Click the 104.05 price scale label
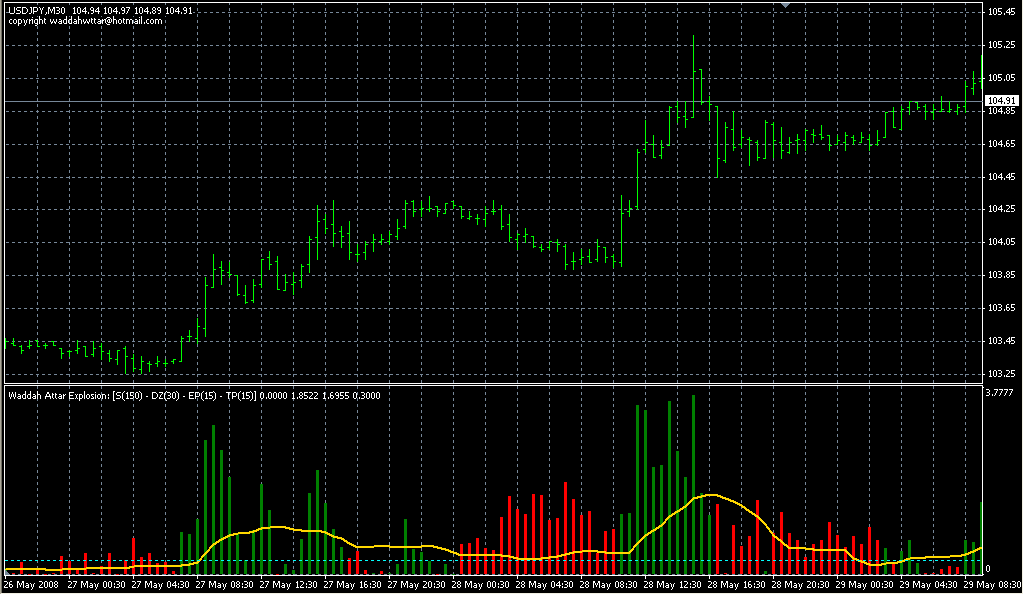 [x=1001, y=242]
